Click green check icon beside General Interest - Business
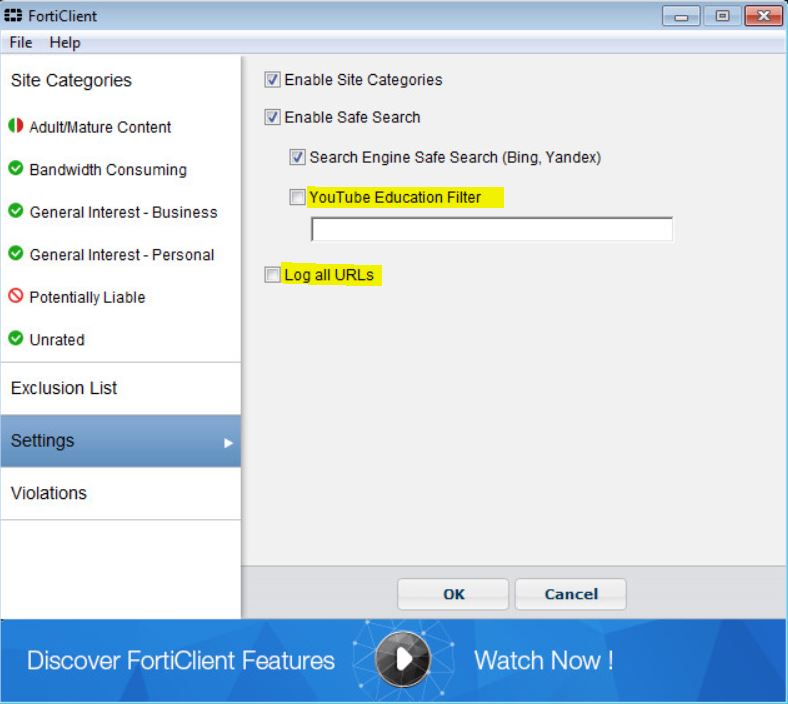The height and width of the screenshot is (704, 788). pos(16,212)
